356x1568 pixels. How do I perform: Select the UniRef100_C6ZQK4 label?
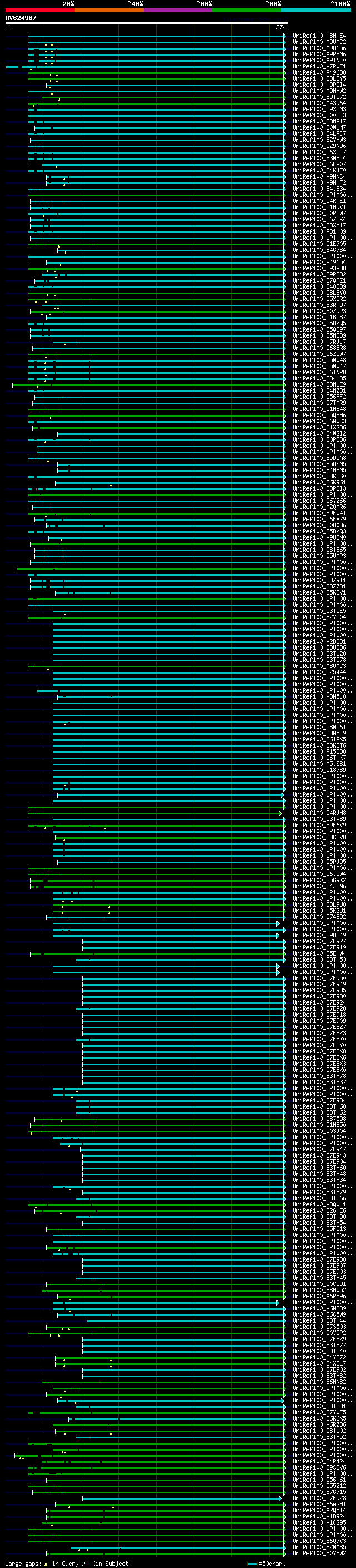[319, 219]
